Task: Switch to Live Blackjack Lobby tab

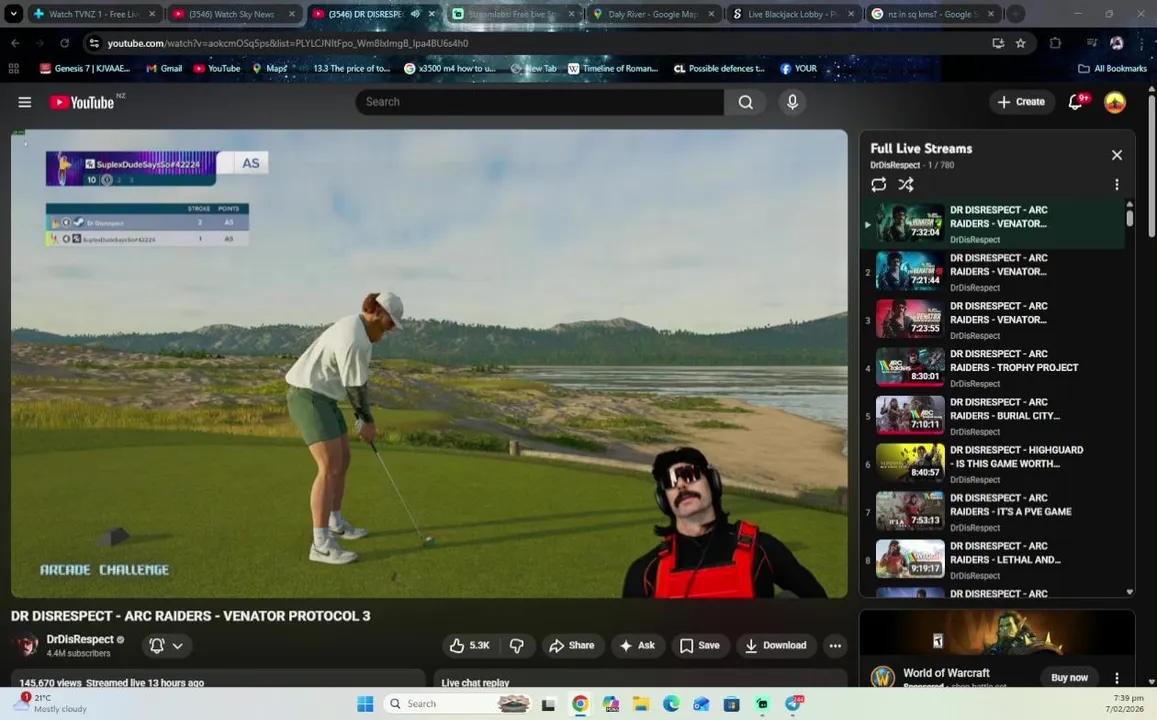Action: click(x=793, y=14)
